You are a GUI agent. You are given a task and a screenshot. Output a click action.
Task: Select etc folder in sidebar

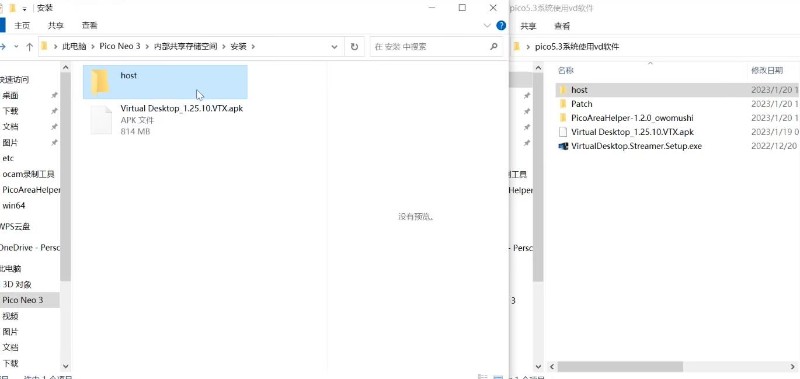(x=8, y=159)
